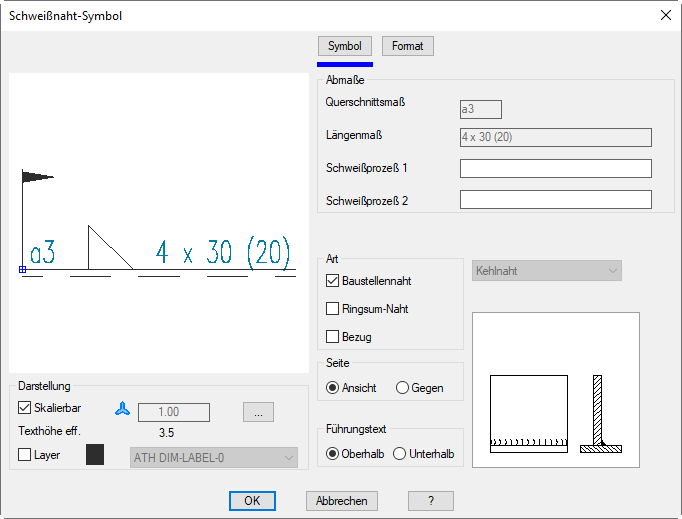682x519 pixels.
Task: Enable the Ringsum-Naht checkbox
Action: [x=334, y=309]
